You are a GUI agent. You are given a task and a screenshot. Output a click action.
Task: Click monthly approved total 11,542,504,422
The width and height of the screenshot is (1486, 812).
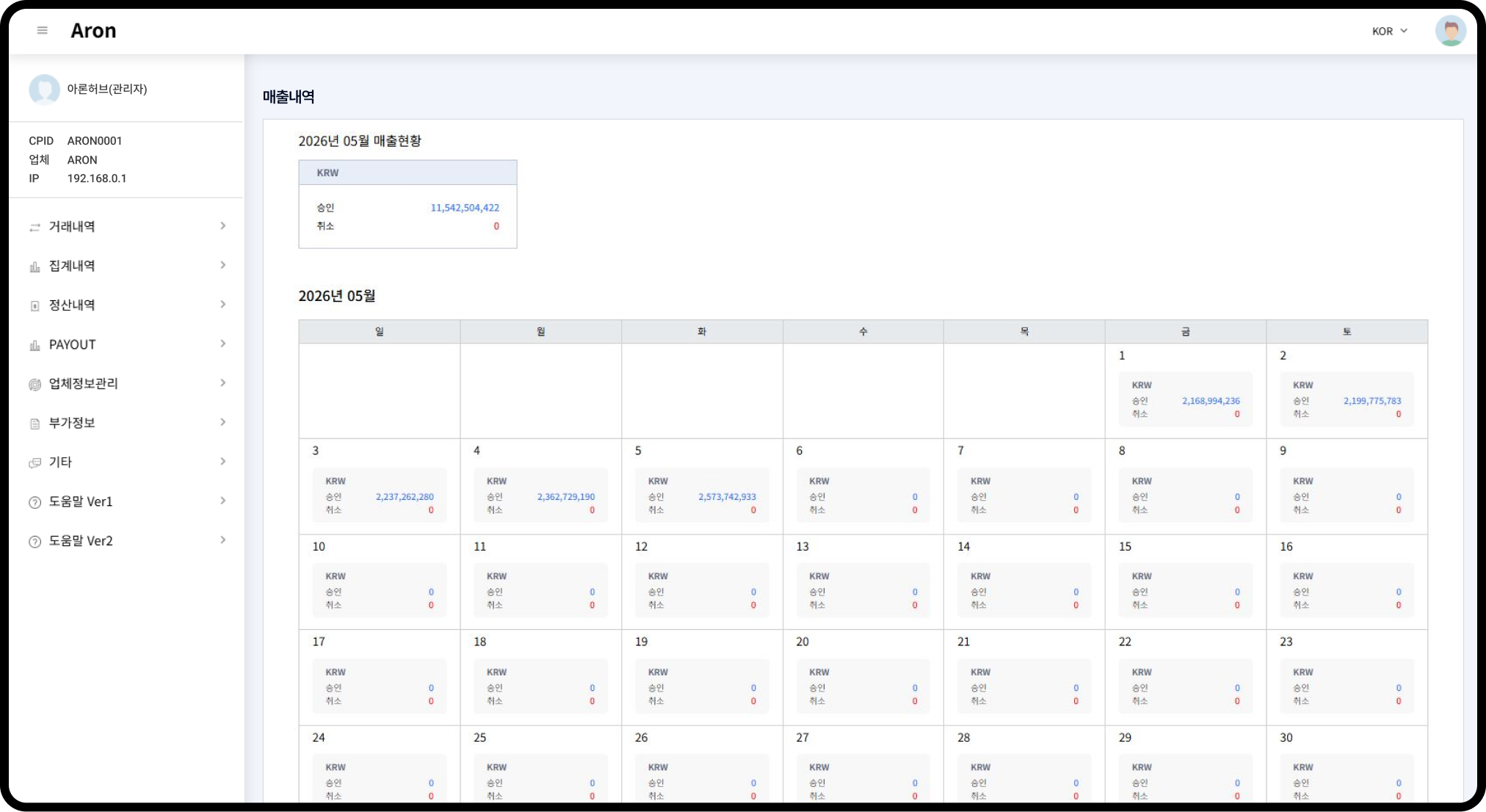[465, 208]
